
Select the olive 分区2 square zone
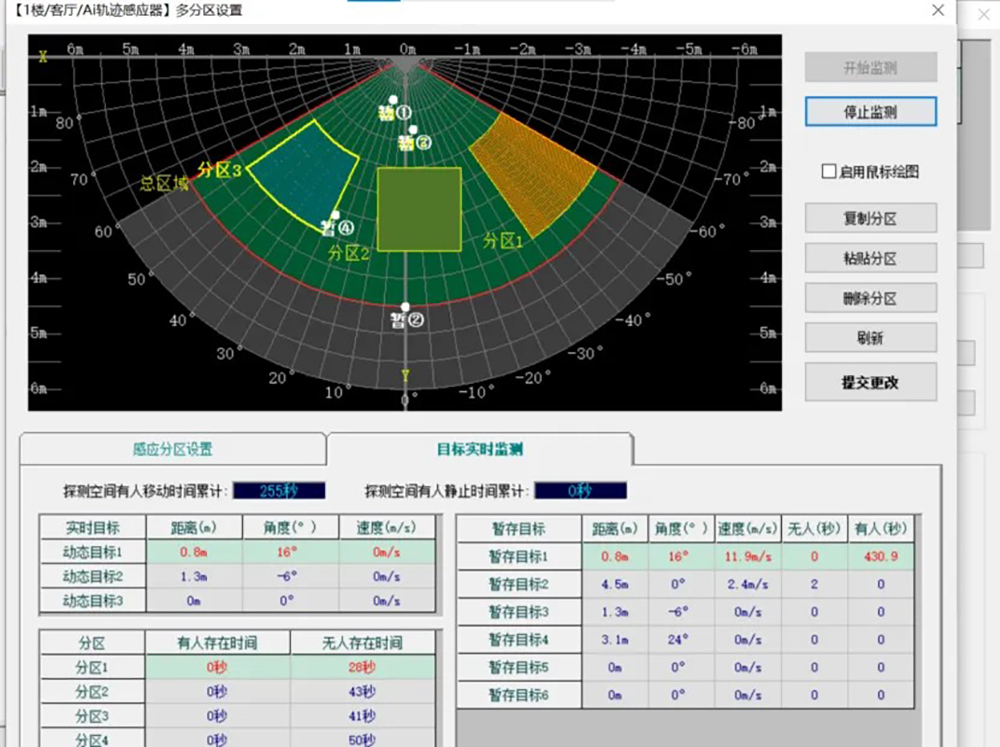point(419,209)
